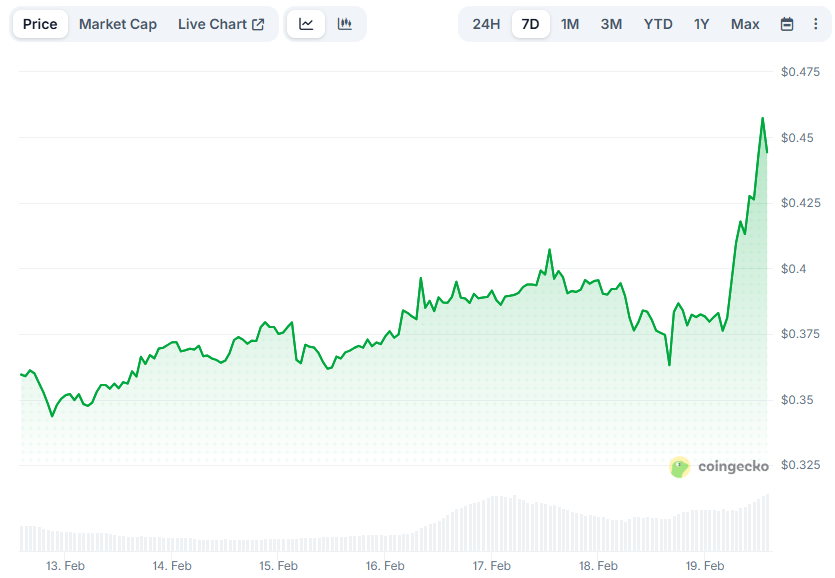Click the CoinGecko lizard logo
This screenshot has height=578, width=835.
coord(680,466)
